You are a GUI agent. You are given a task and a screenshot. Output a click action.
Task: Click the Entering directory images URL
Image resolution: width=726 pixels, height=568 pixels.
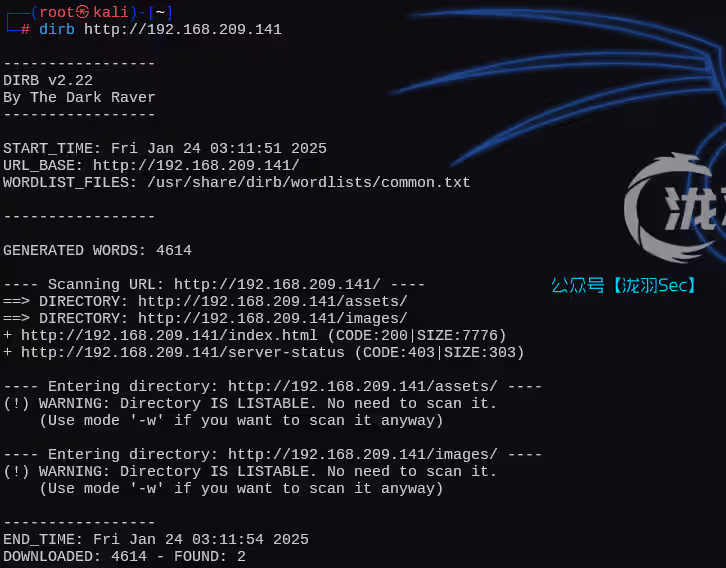[x=363, y=455]
